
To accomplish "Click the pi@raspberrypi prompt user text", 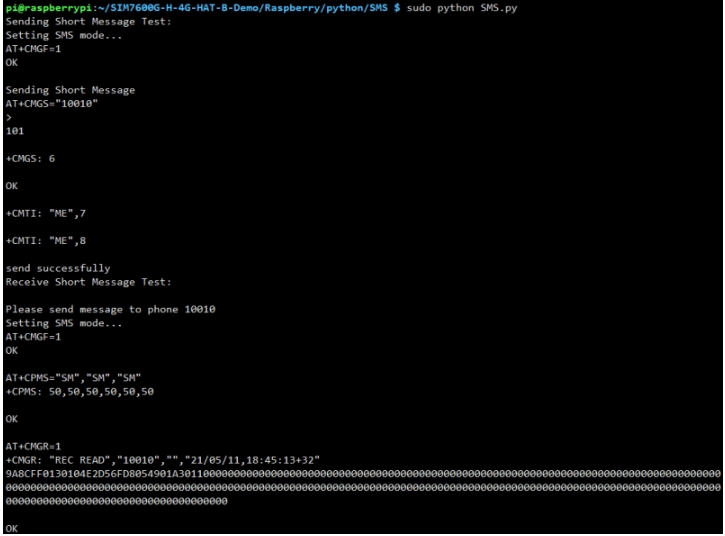I will [49, 8].
